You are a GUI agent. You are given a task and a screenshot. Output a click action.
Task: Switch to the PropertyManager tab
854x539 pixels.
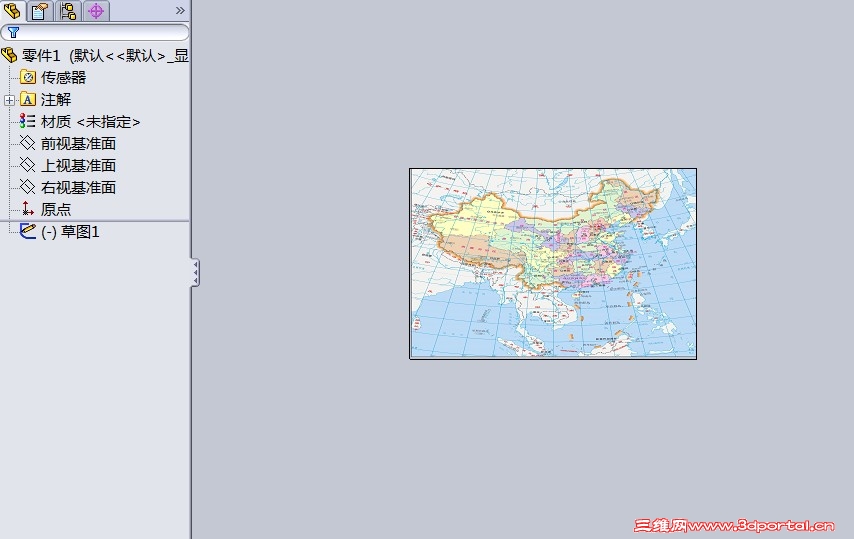[40, 10]
